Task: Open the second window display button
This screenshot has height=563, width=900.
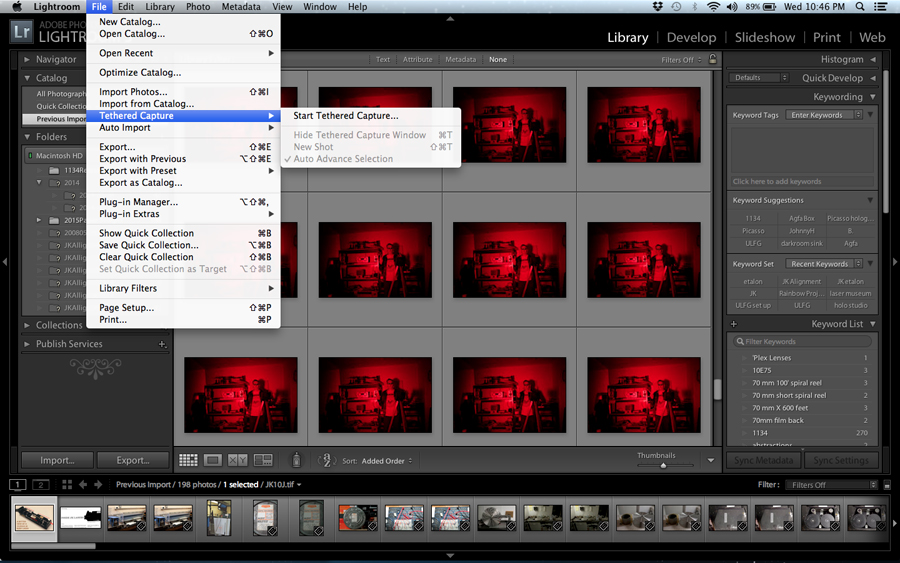Action: pyautogui.click(x=40, y=485)
